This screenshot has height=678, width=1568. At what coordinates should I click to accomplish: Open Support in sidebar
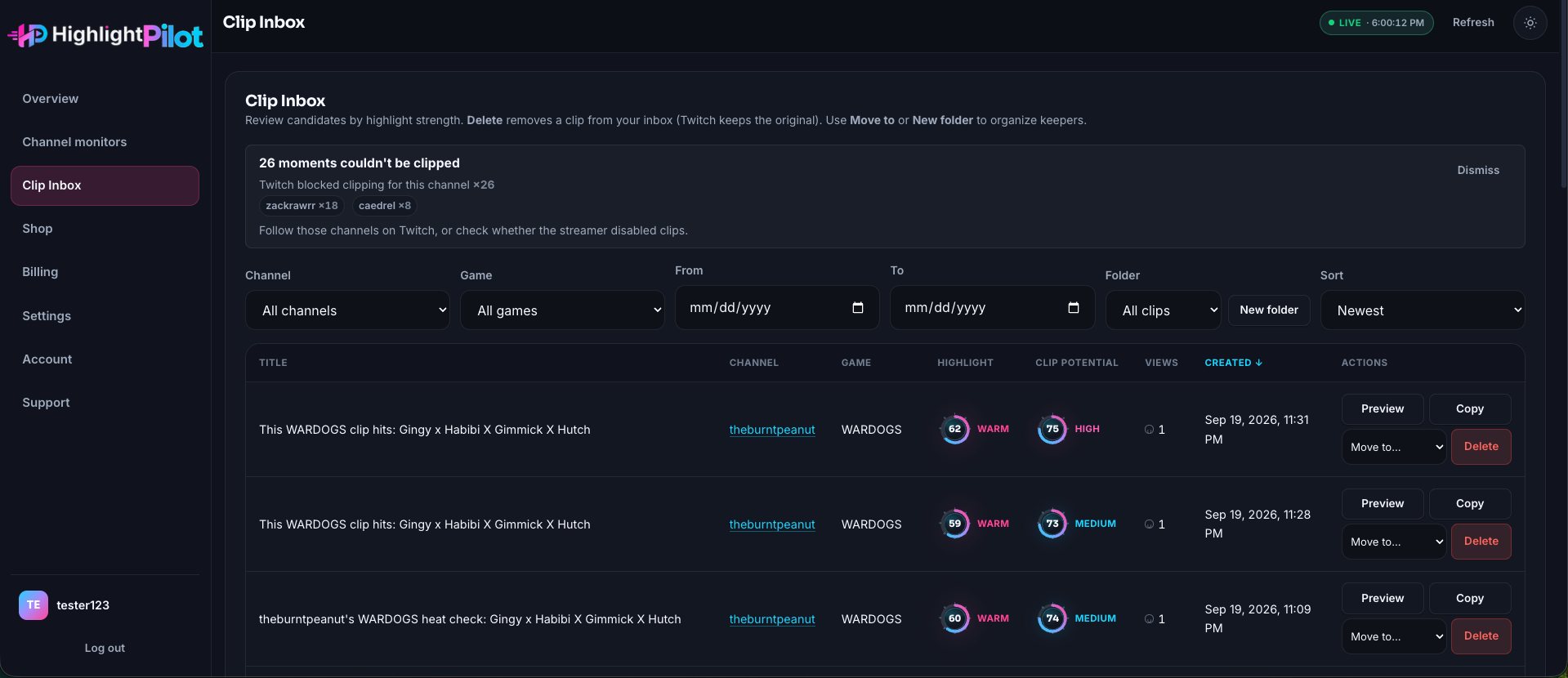click(105, 403)
